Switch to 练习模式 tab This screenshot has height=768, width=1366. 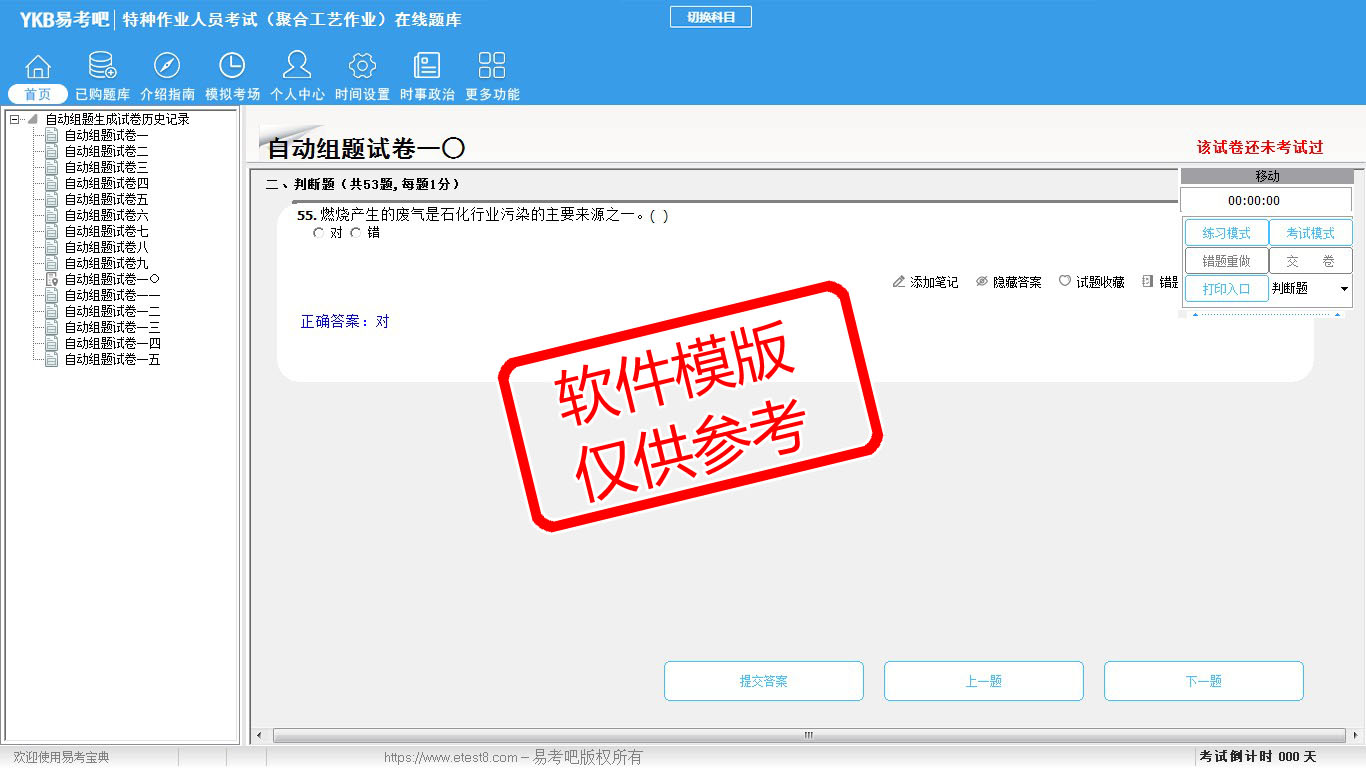point(1226,233)
